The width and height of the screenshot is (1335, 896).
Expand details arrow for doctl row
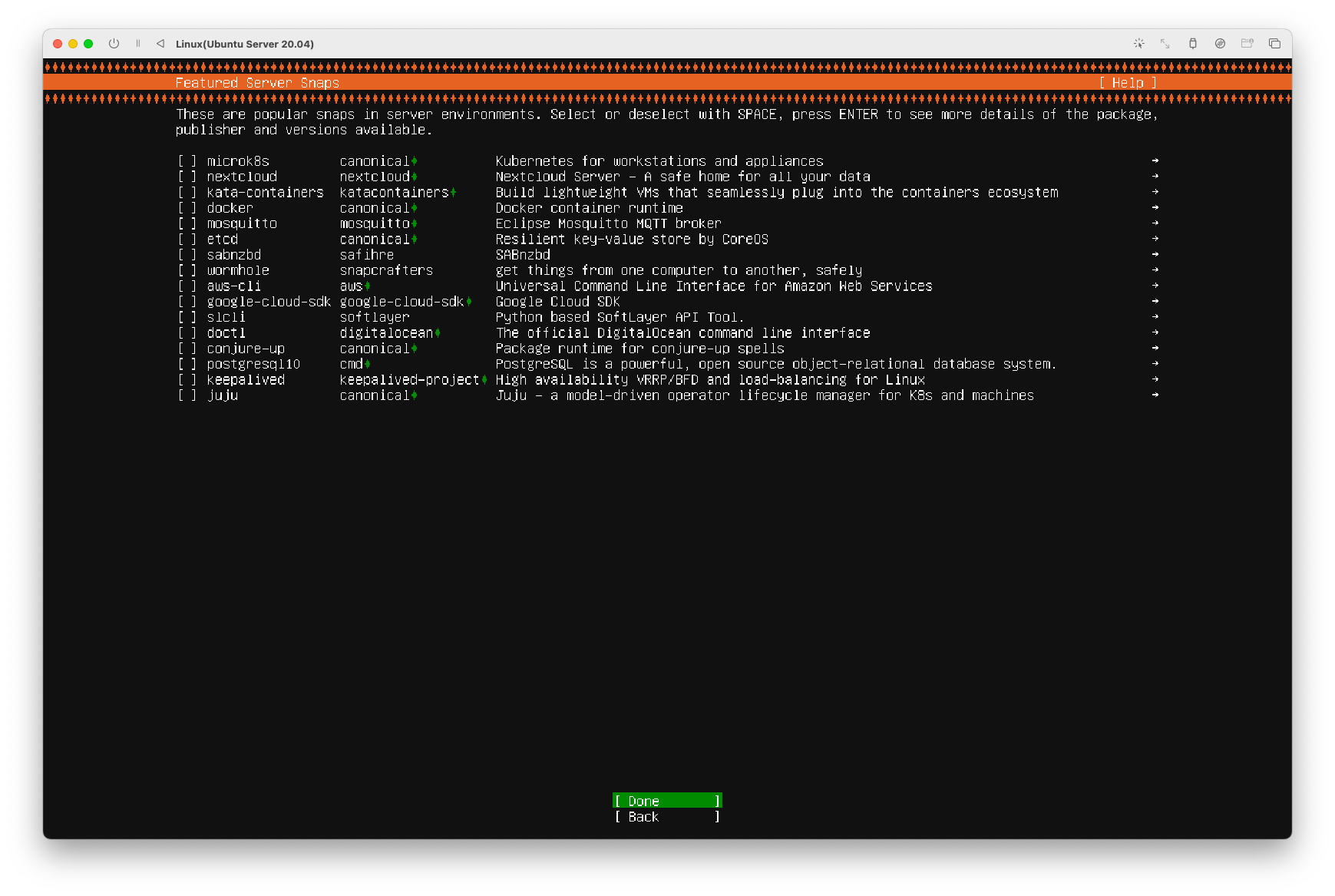(1155, 332)
